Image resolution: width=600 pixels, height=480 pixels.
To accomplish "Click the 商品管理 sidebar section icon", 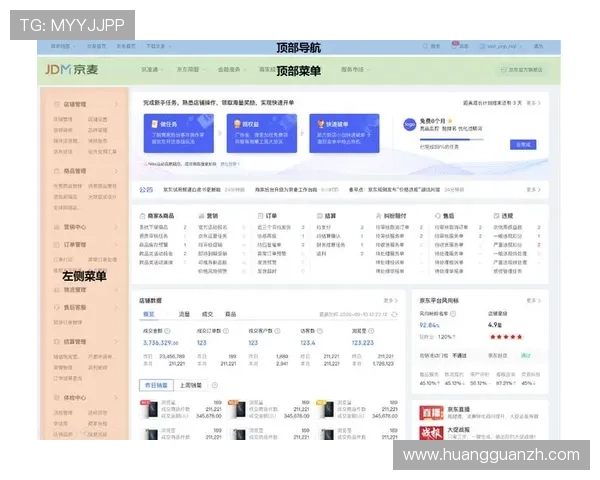I will pos(57,171).
